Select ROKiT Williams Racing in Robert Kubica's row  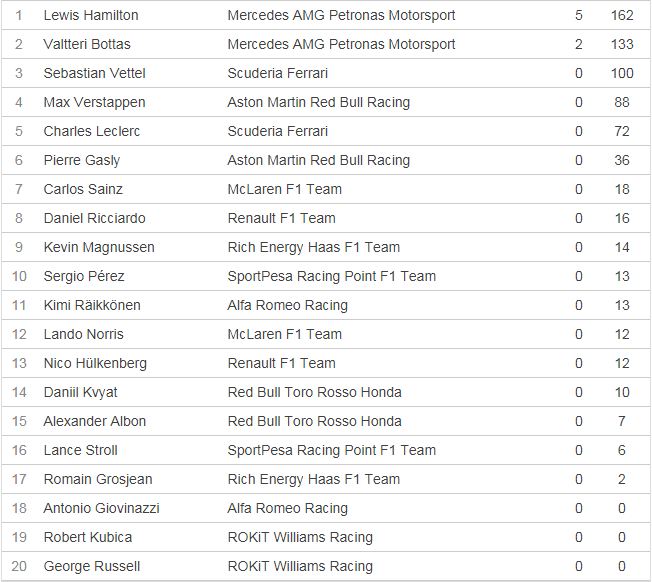pyautogui.click(x=300, y=537)
